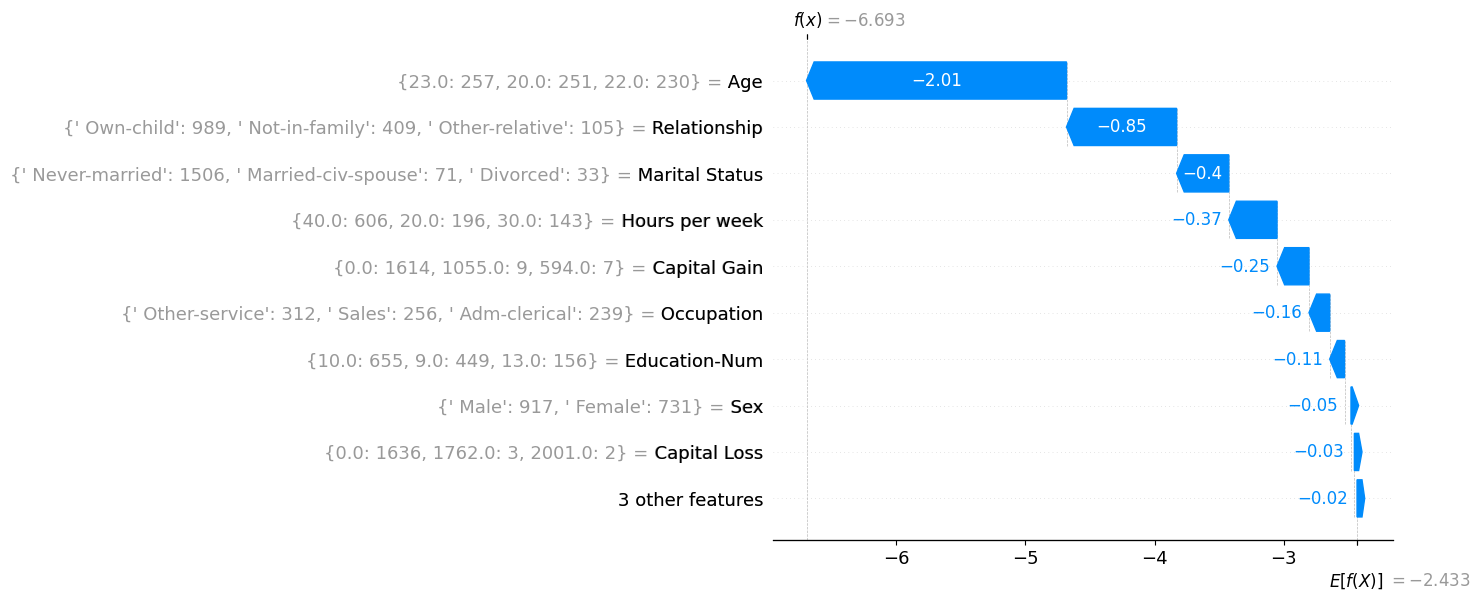Select the blue Hours per week bar
This screenshot has width=1480, height=600.
[x=1254, y=220]
